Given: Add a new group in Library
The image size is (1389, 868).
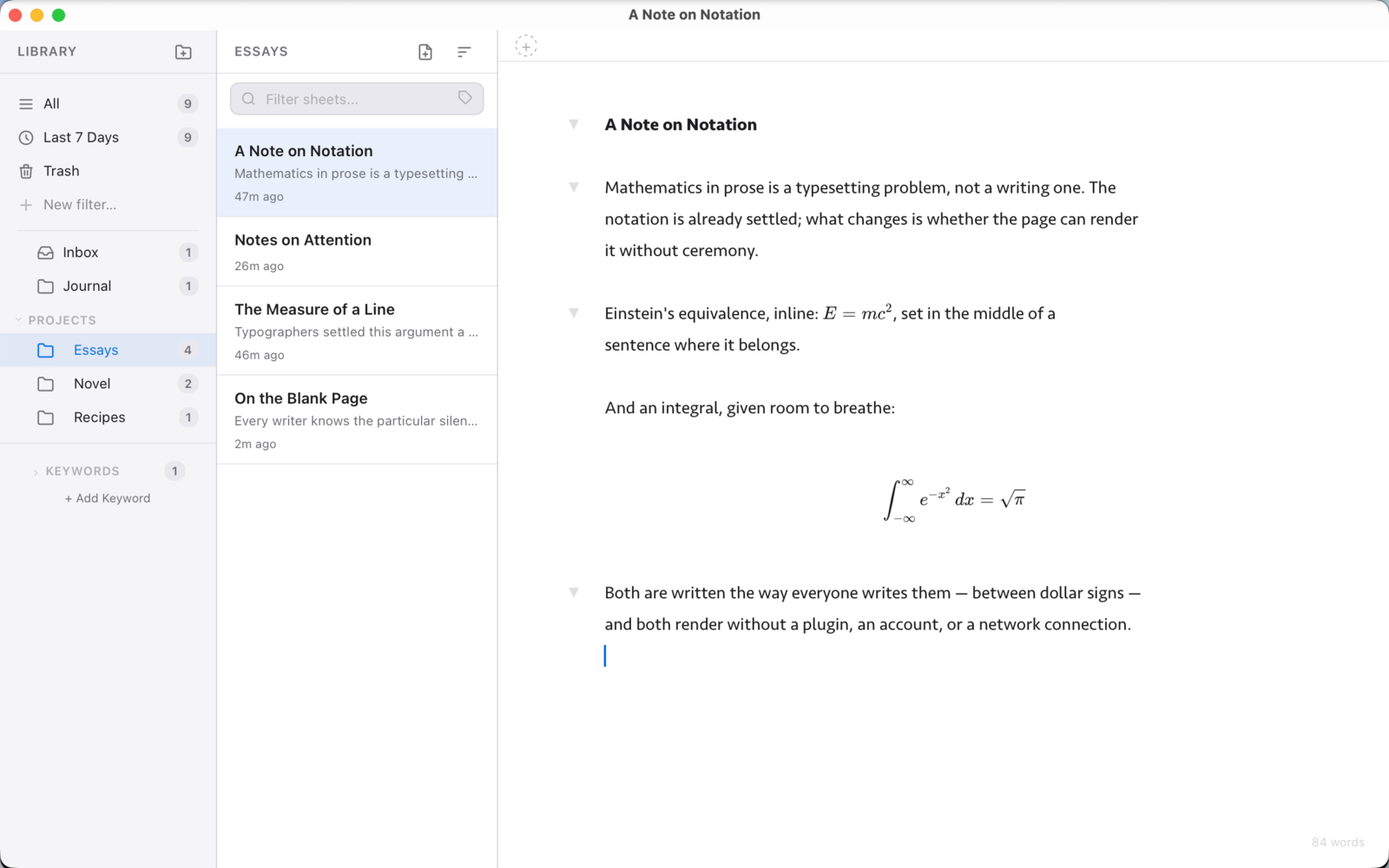Looking at the screenshot, I should 183,52.
